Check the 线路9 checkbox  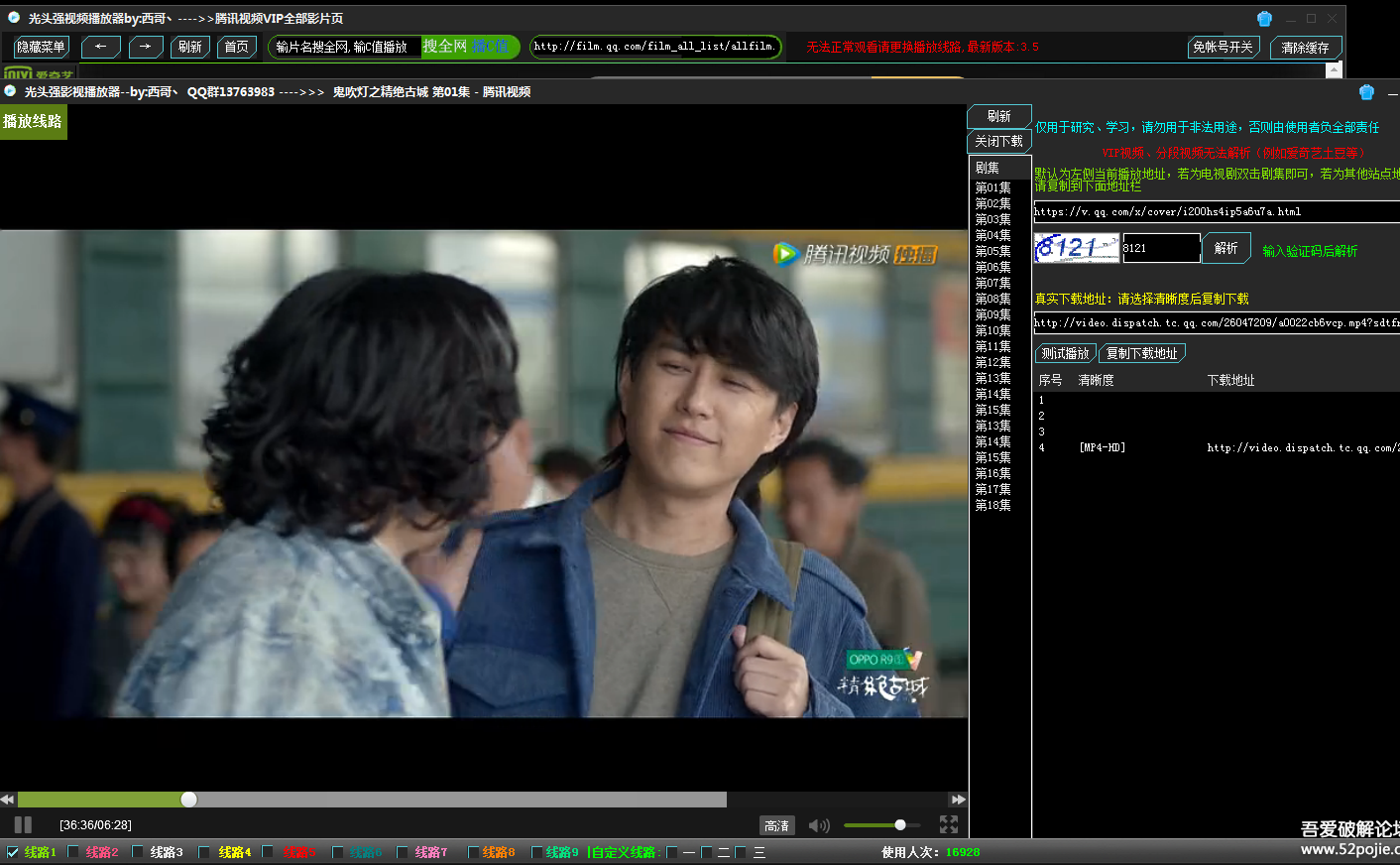coord(536,852)
